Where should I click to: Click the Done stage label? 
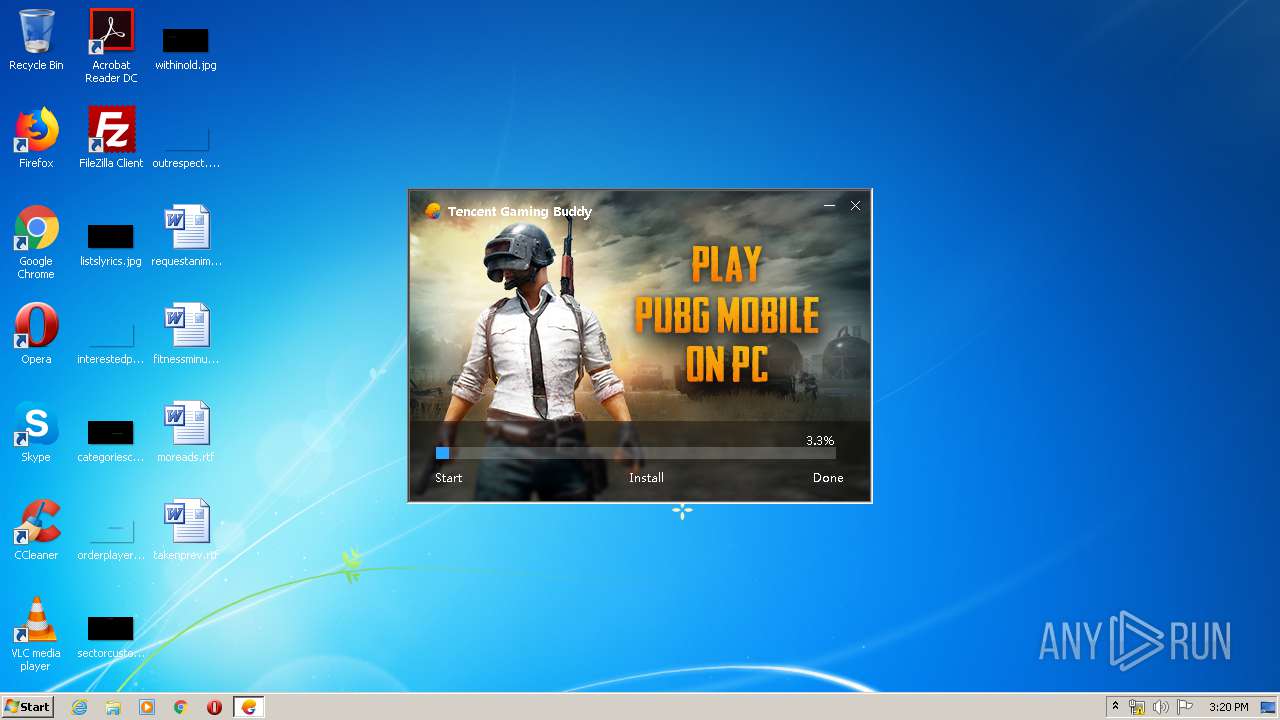828,478
